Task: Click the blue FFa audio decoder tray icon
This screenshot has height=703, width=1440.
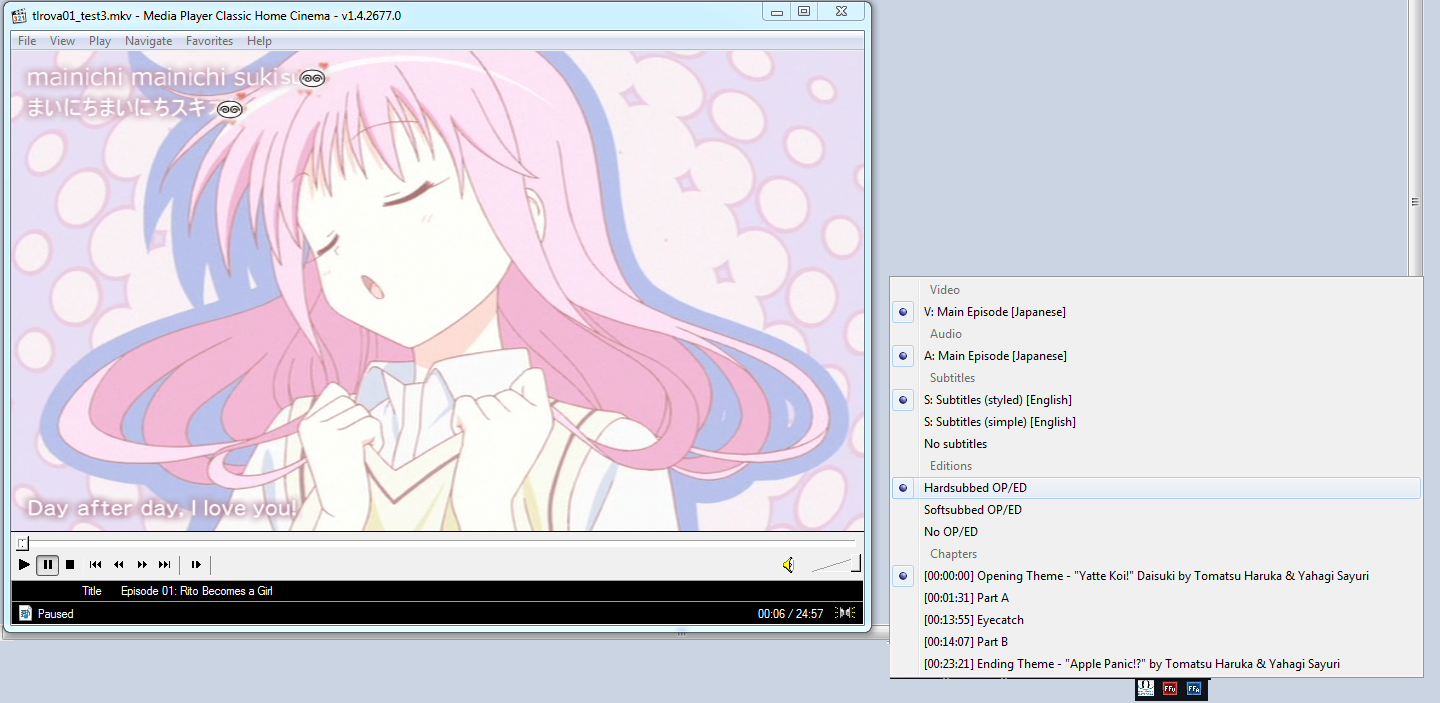Action: [x=1194, y=688]
